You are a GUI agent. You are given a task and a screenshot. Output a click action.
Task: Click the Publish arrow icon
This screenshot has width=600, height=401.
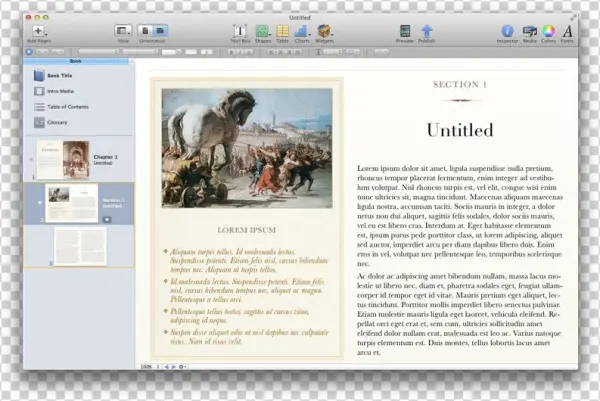pos(427,31)
